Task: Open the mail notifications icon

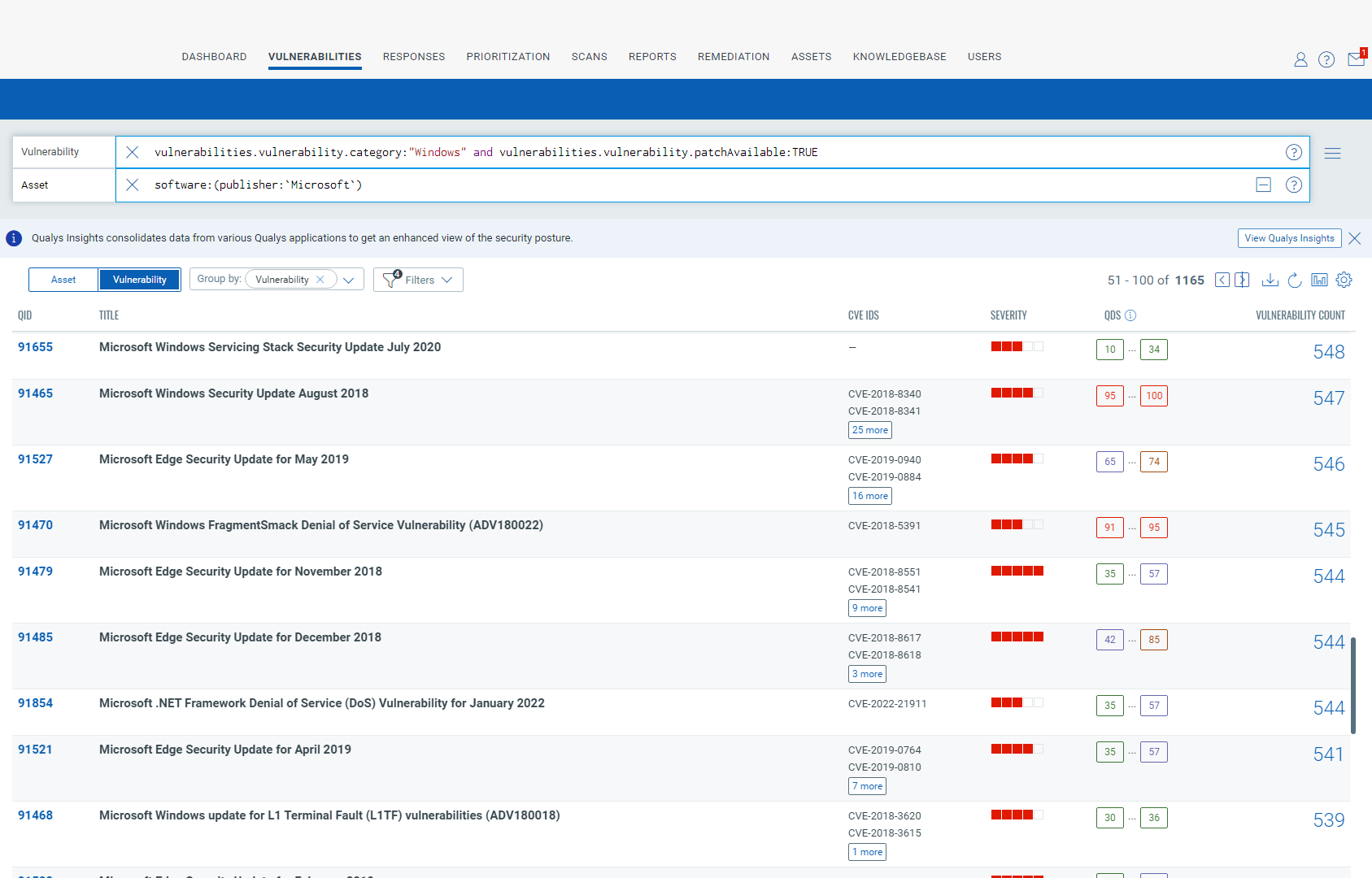Action: pos(1356,59)
